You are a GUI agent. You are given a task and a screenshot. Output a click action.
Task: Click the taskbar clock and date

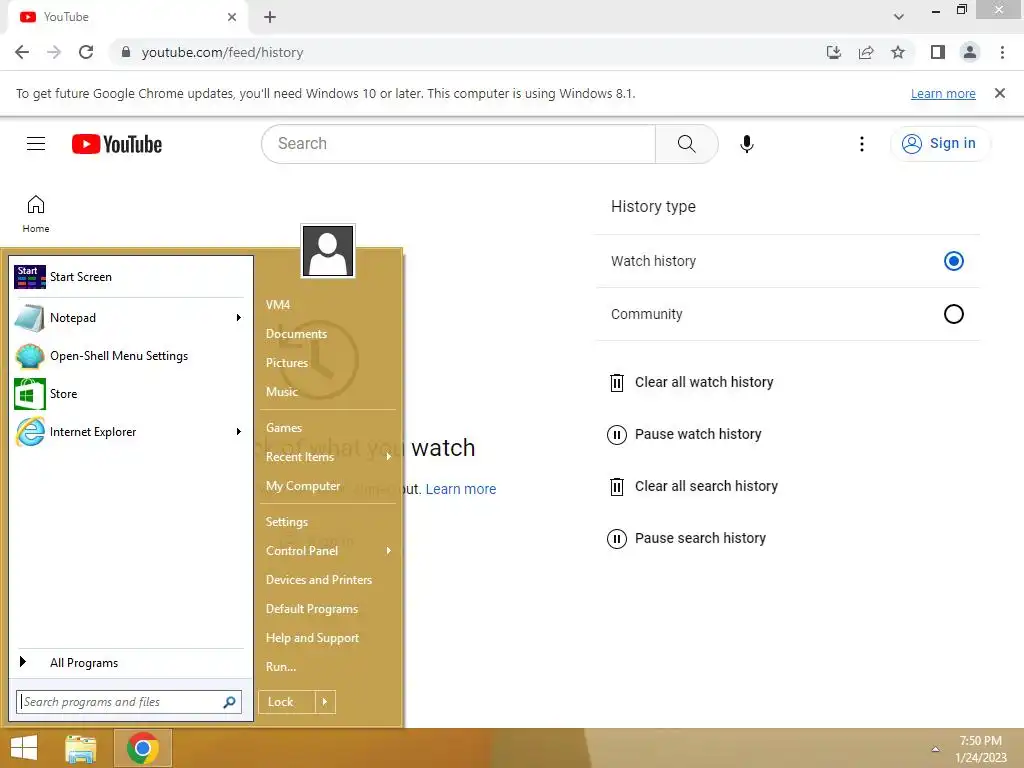tap(981, 749)
